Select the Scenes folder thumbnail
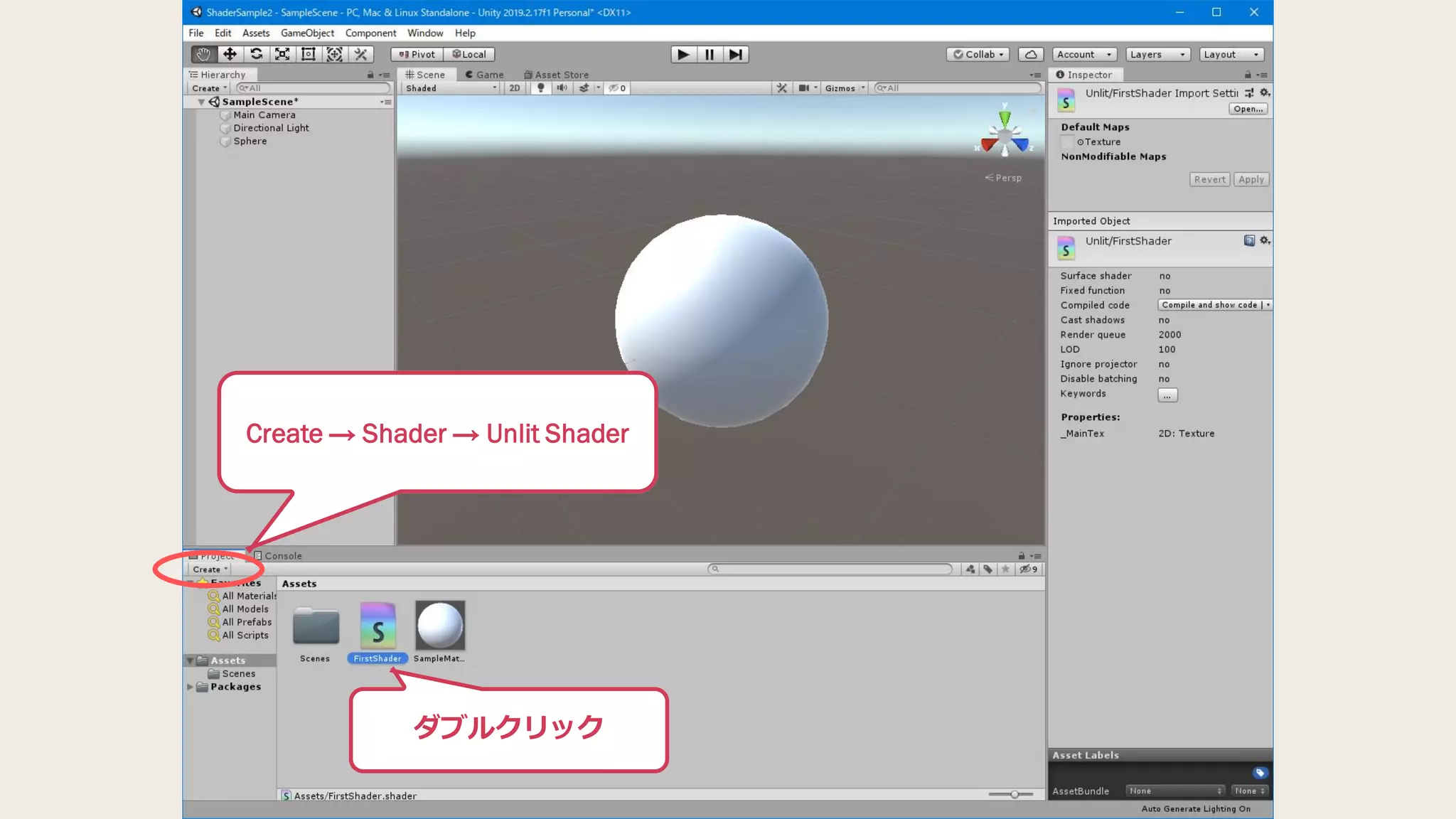The image size is (1456, 819). point(315,626)
